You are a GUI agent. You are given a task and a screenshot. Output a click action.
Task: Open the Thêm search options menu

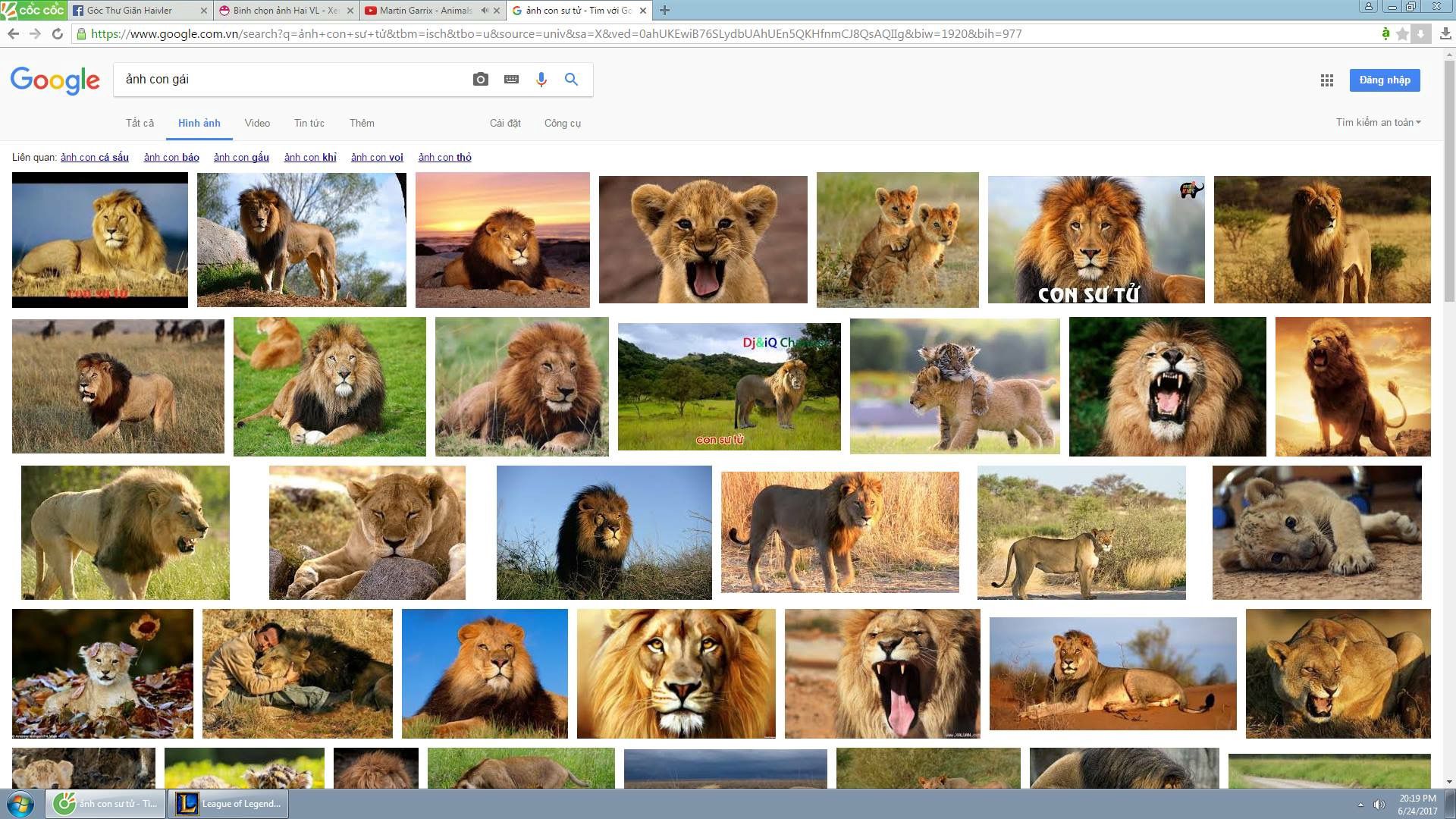point(362,123)
